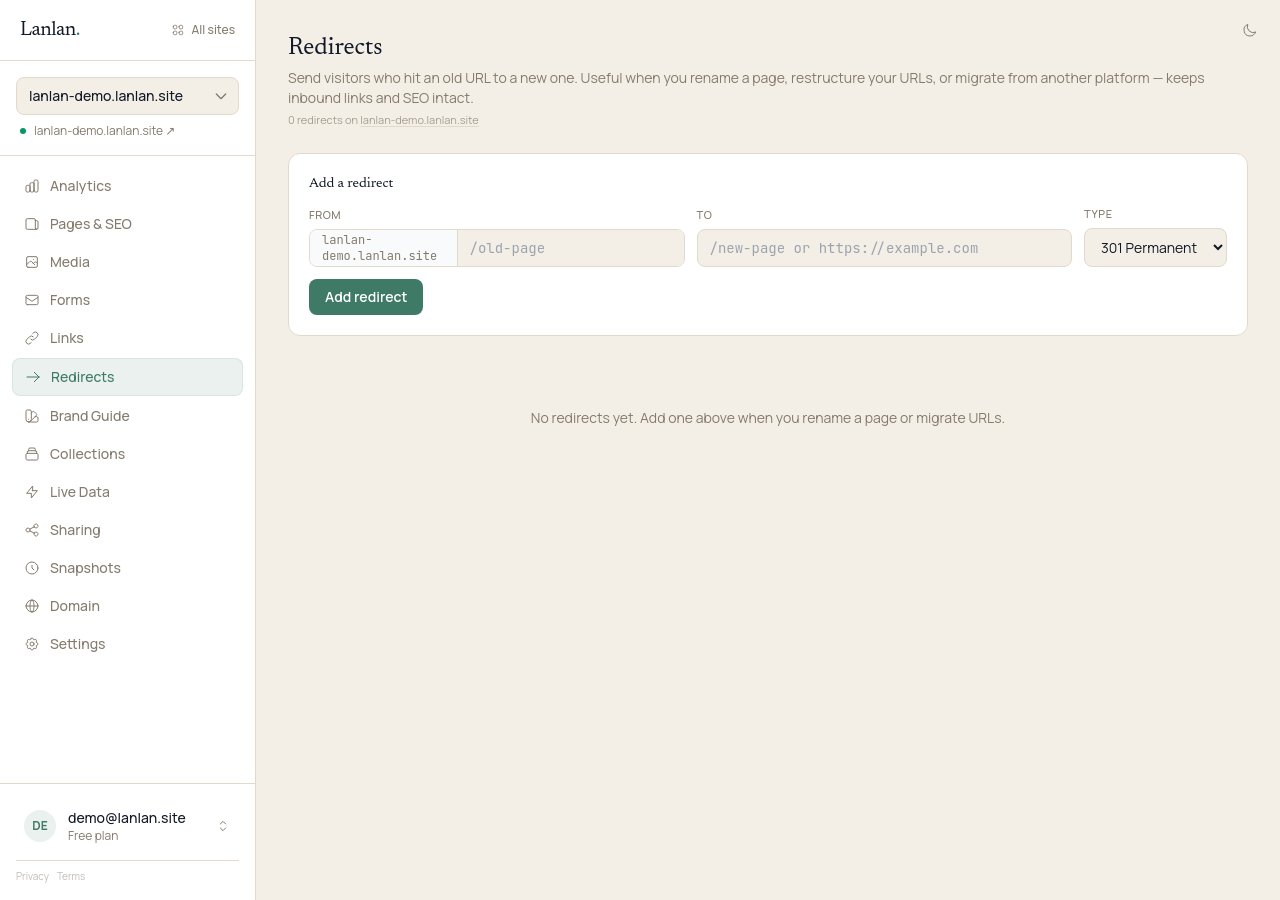Click the Brand Guide icon
Viewport: 1280px width, 900px height.
(32, 416)
